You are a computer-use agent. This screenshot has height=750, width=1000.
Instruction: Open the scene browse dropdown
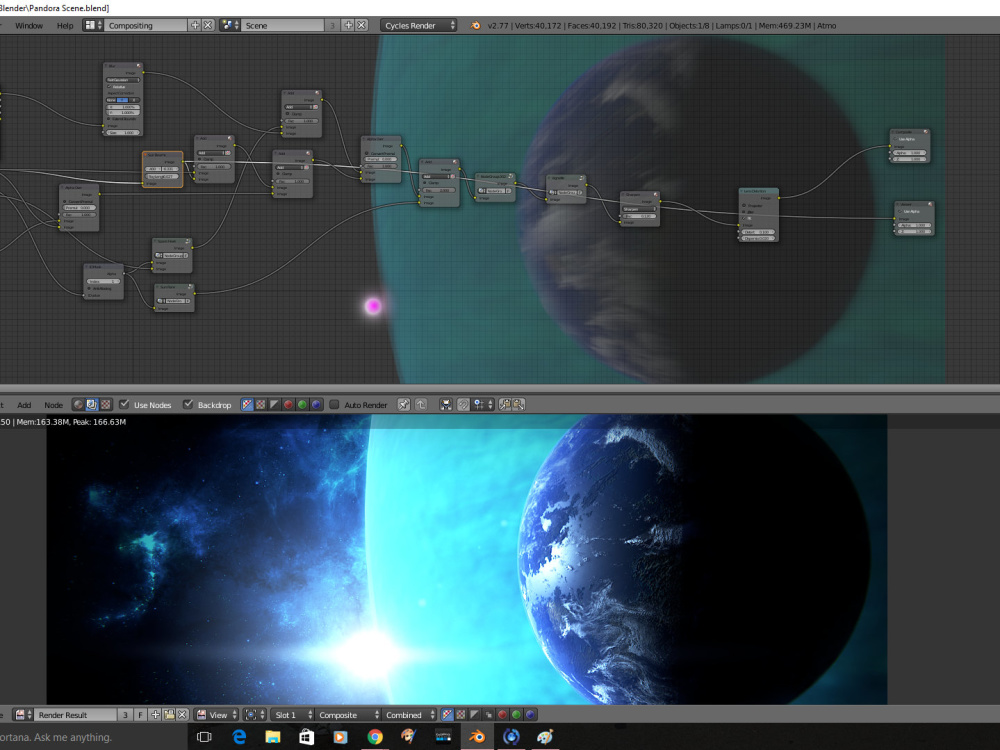[230, 26]
